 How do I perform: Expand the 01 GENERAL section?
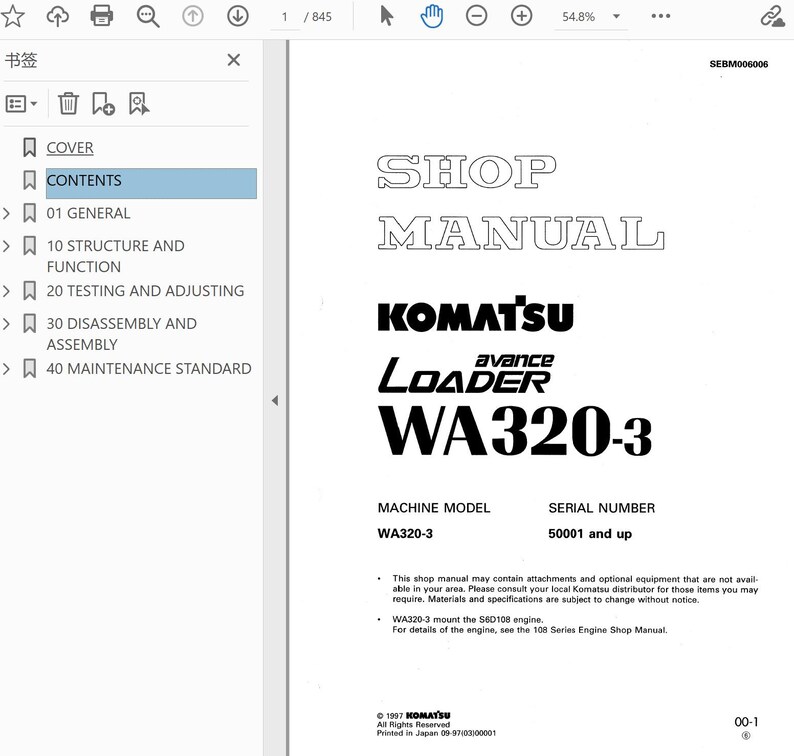pyautogui.click(x=7, y=214)
